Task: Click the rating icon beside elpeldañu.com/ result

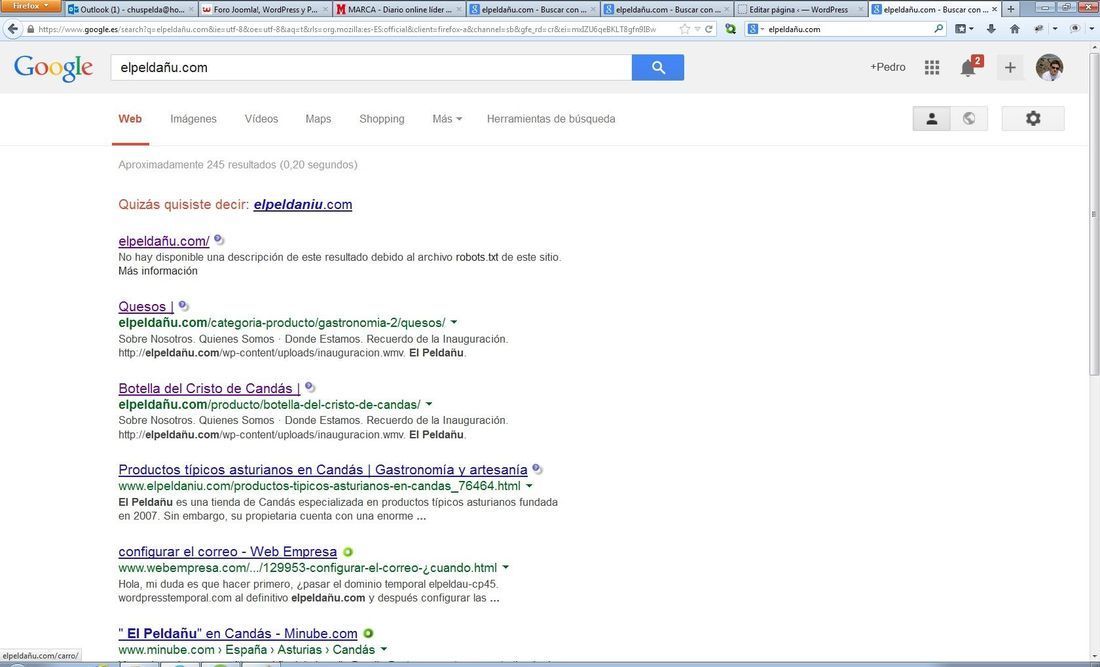Action: [219, 240]
